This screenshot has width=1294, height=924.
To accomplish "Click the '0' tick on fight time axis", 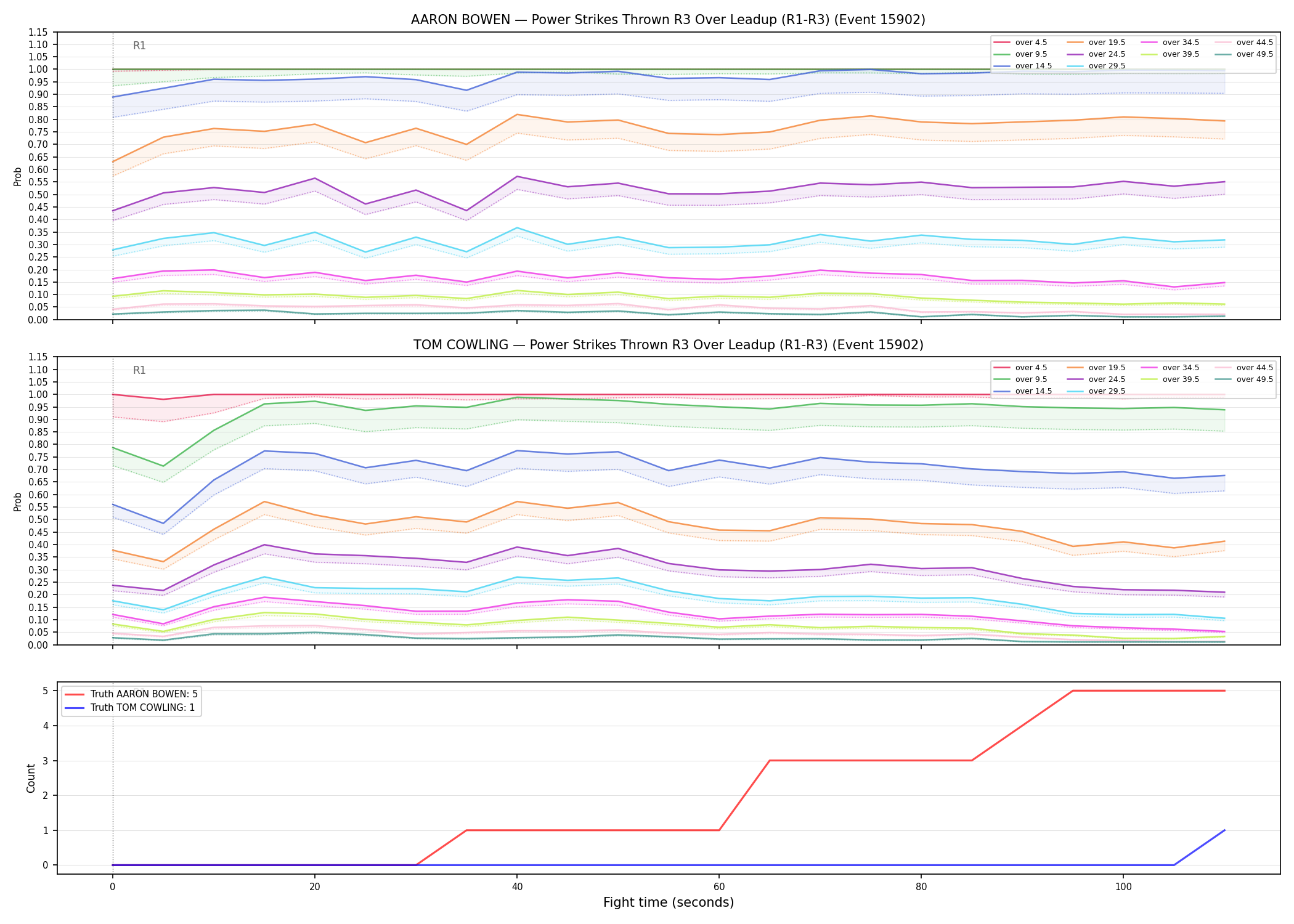I will pyautogui.click(x=112, y=887).
